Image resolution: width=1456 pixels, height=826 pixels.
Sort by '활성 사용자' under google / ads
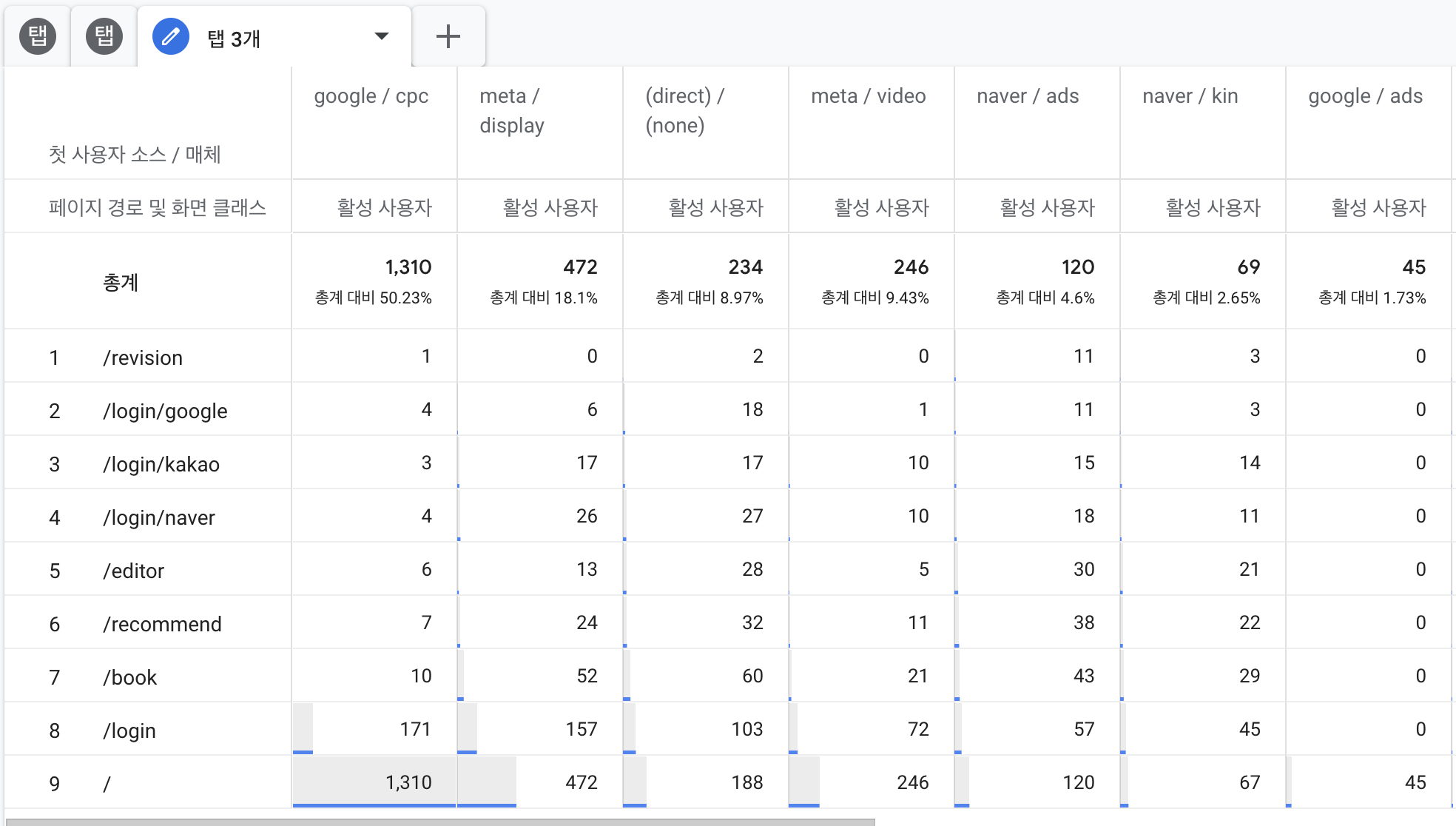[x=1379, y=207]
